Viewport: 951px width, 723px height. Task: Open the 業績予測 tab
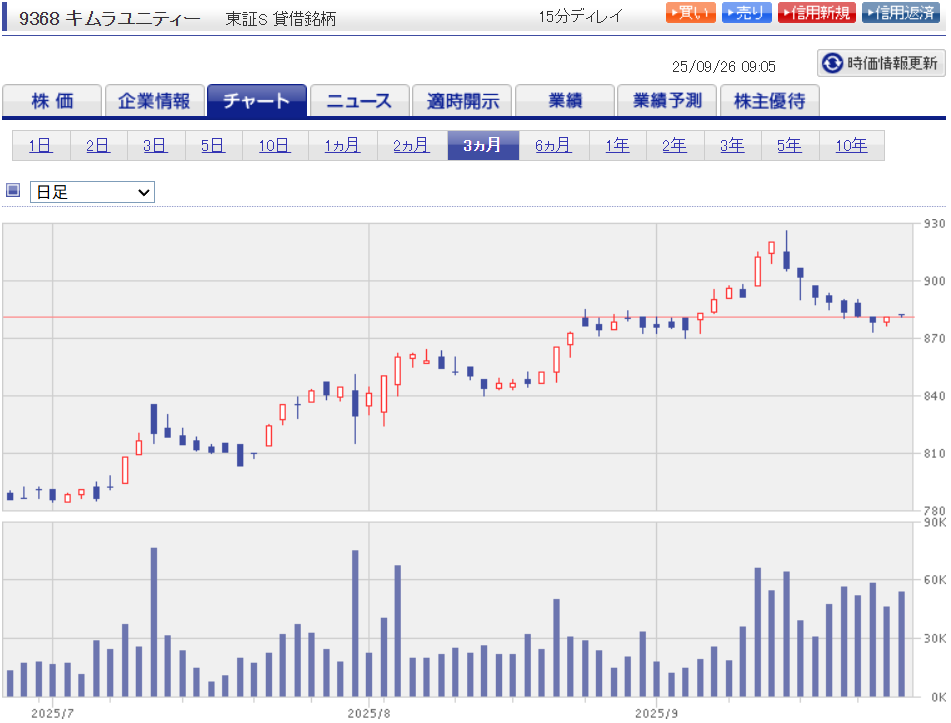[667, 101]
